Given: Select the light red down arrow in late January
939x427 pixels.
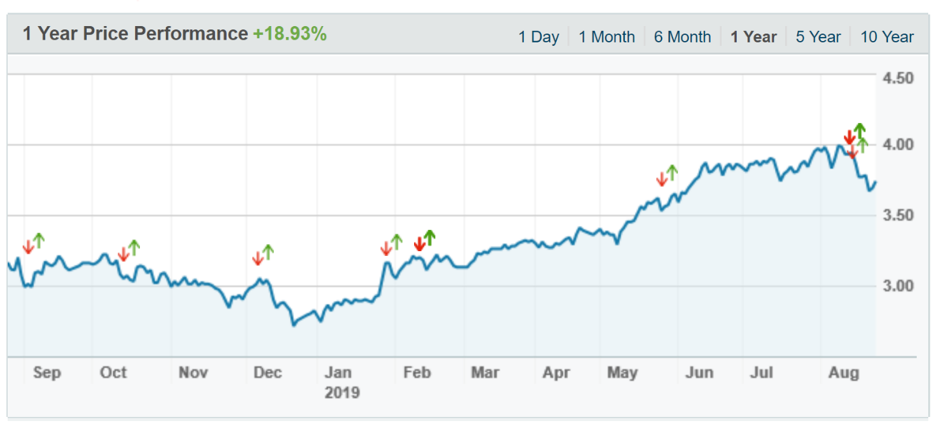Looking at the screenshot, I should 386,248.
